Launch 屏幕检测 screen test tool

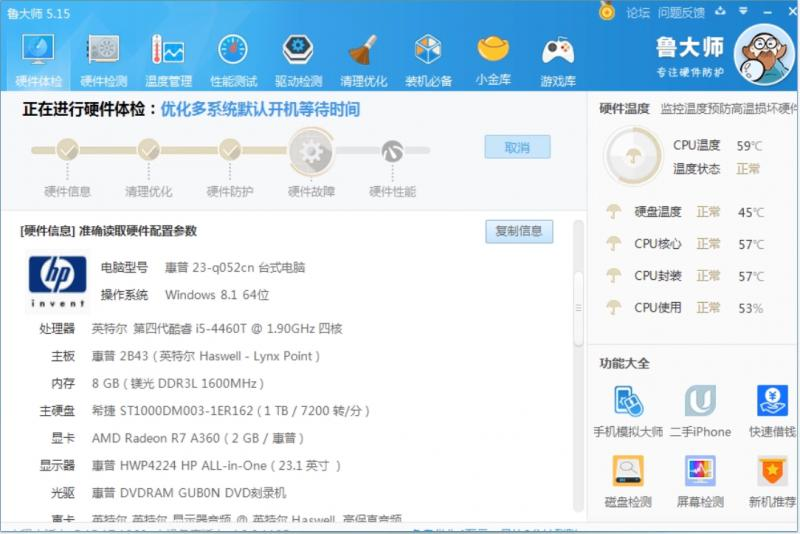[701, 481]
